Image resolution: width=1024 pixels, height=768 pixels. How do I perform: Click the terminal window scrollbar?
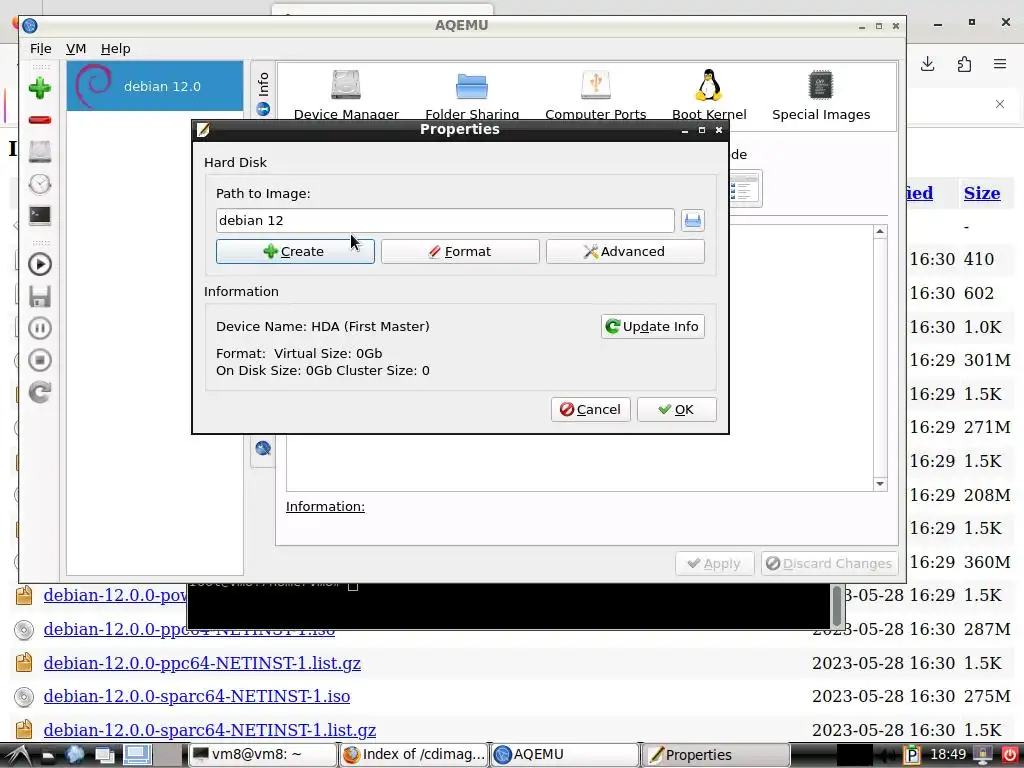click(x=837, y=606)
